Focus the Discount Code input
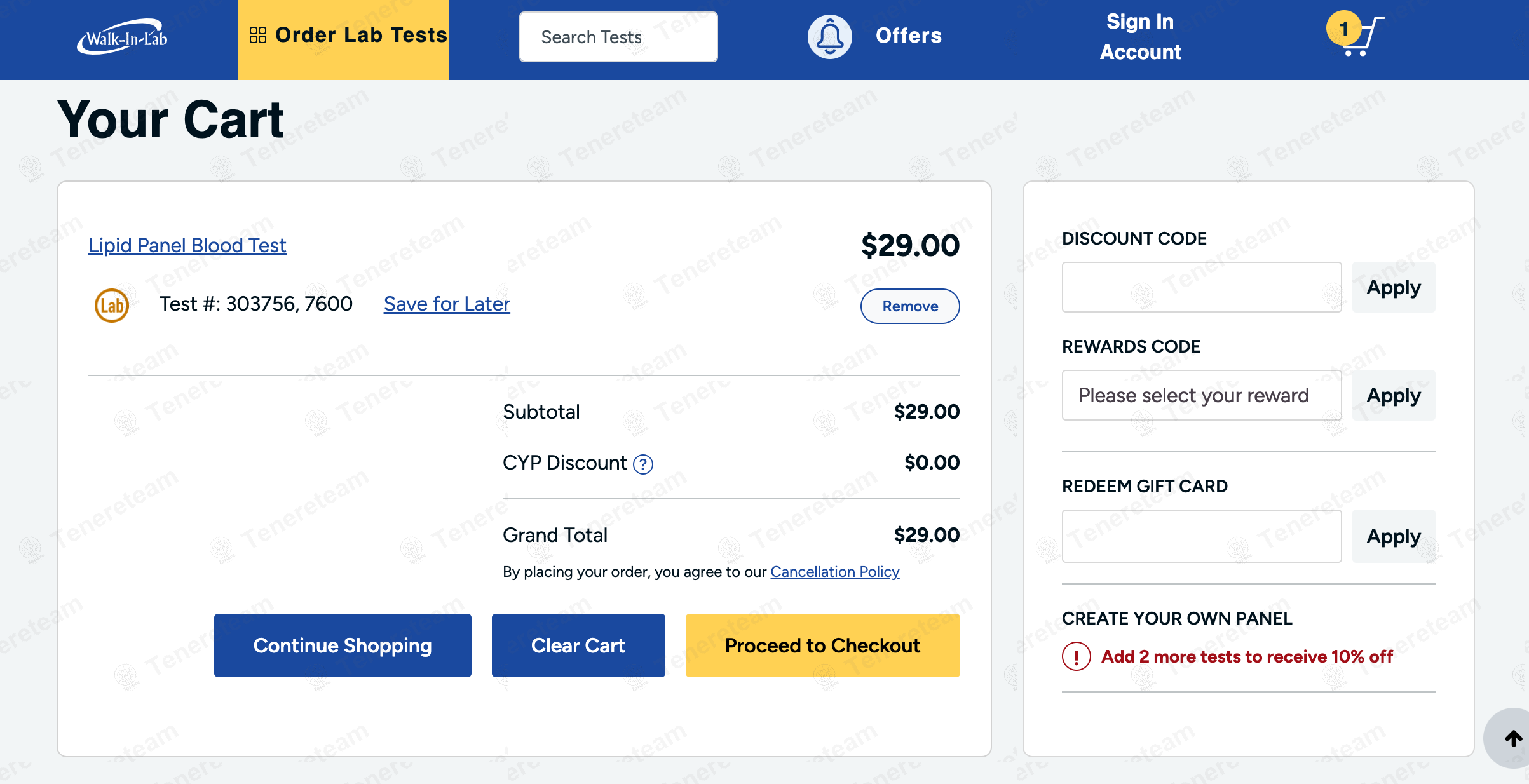1529x784 pixels. coord(1201,287)
